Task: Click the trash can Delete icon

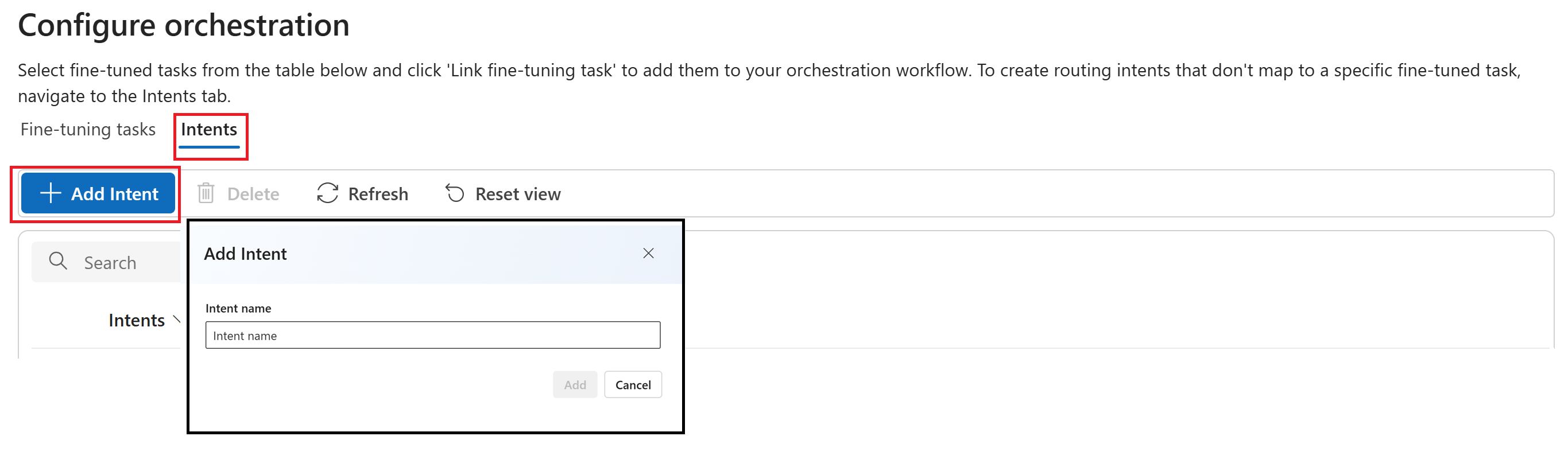Action: coord(206,193)
